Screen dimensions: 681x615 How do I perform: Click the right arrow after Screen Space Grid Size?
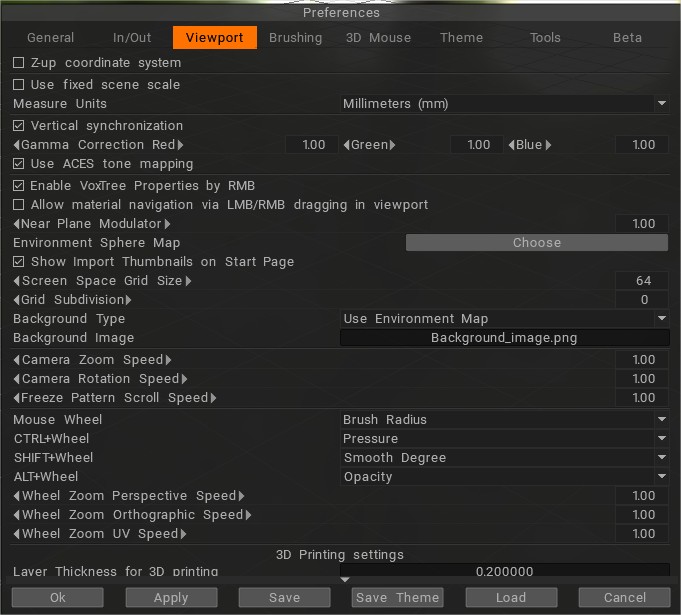pyautogui.click(x=188, y=281)
